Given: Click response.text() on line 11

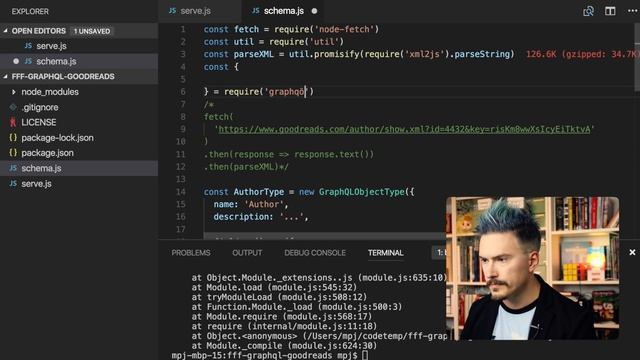Looking at the screenshot, I should (331, 154).
